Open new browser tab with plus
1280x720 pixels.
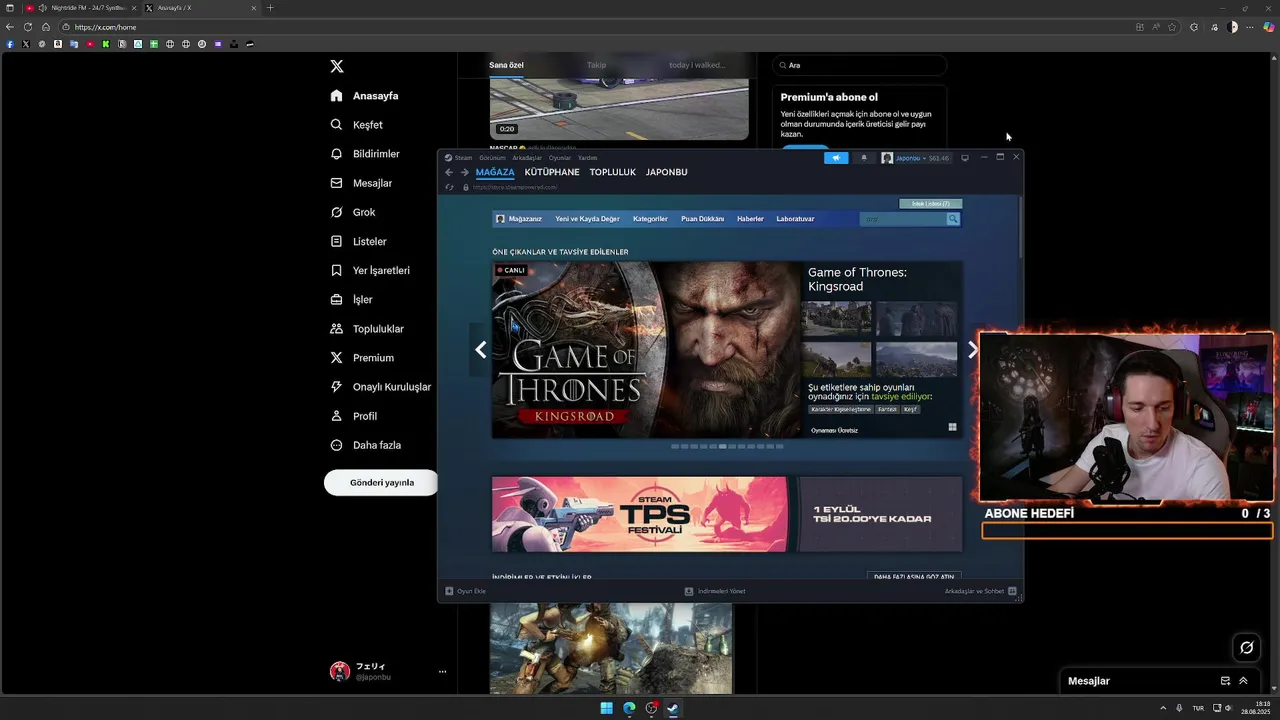pos(270,8)
